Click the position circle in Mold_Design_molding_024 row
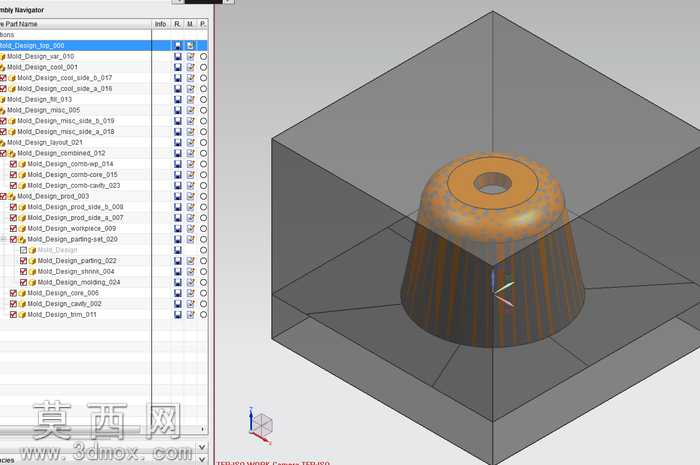Viewport: 700px width, 465px height. (x=203, y=282)
